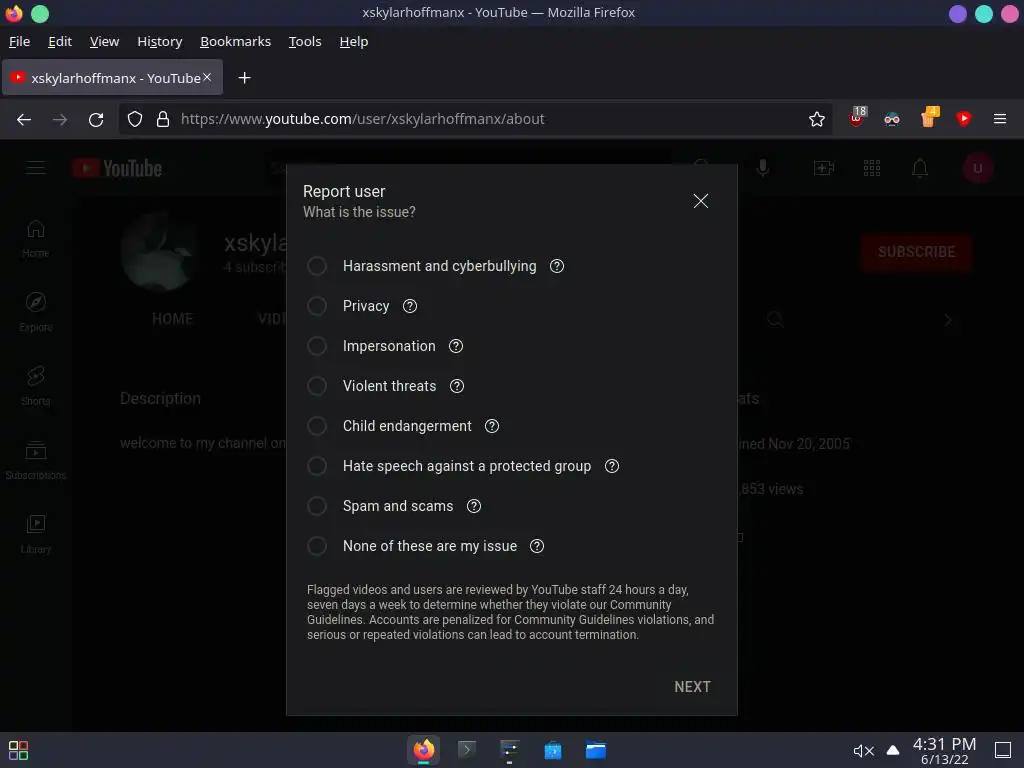Image resolution: width=1024 pixels, height=768 pixels.
Task: Close the Report user dialog
Action: pyautogui.click(x=700, y=200)
